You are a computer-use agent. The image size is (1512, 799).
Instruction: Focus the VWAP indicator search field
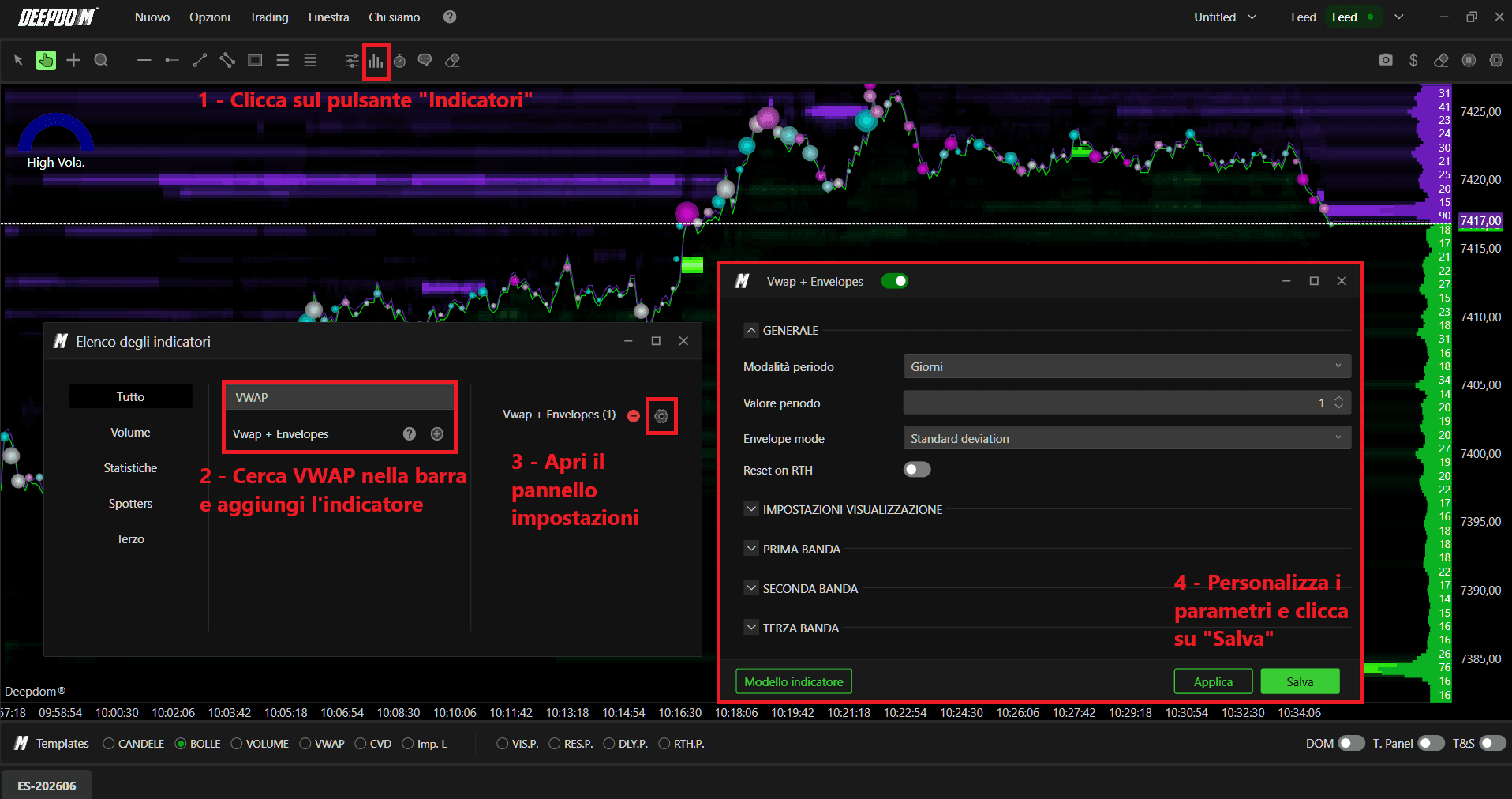[339, 397]
